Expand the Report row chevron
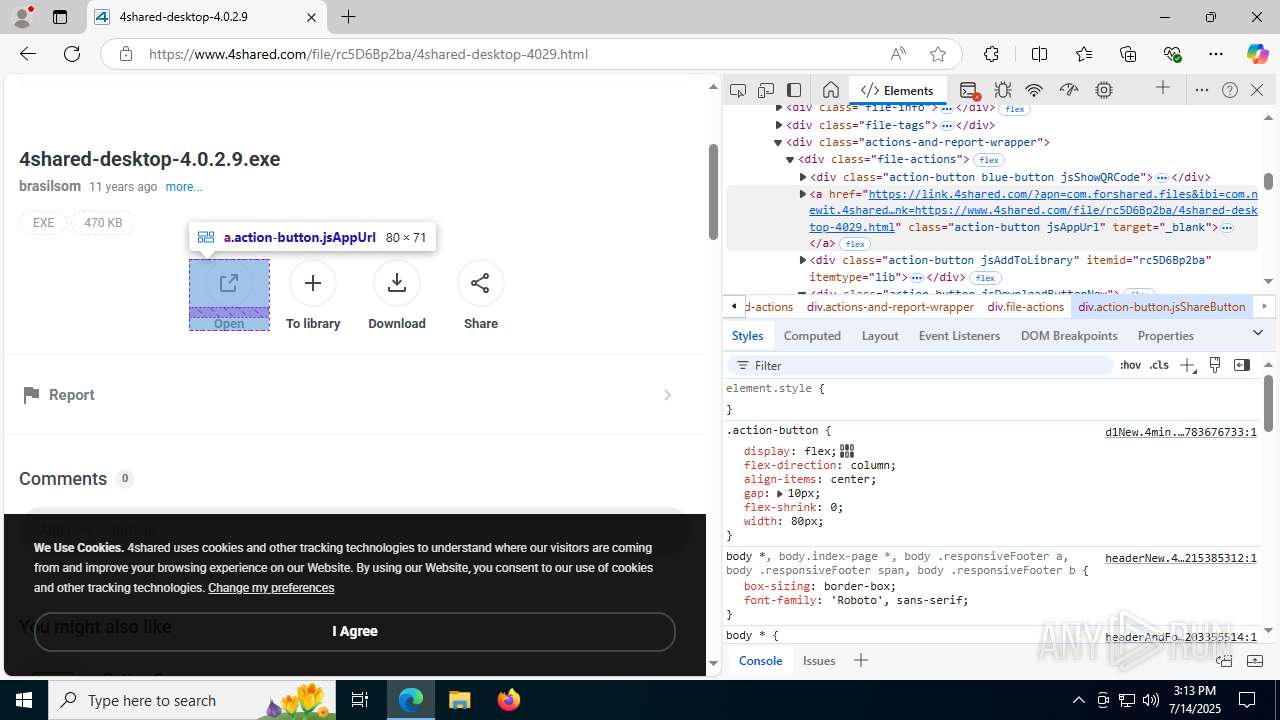This screenshot has width=1280, height=720. point(667,395)
